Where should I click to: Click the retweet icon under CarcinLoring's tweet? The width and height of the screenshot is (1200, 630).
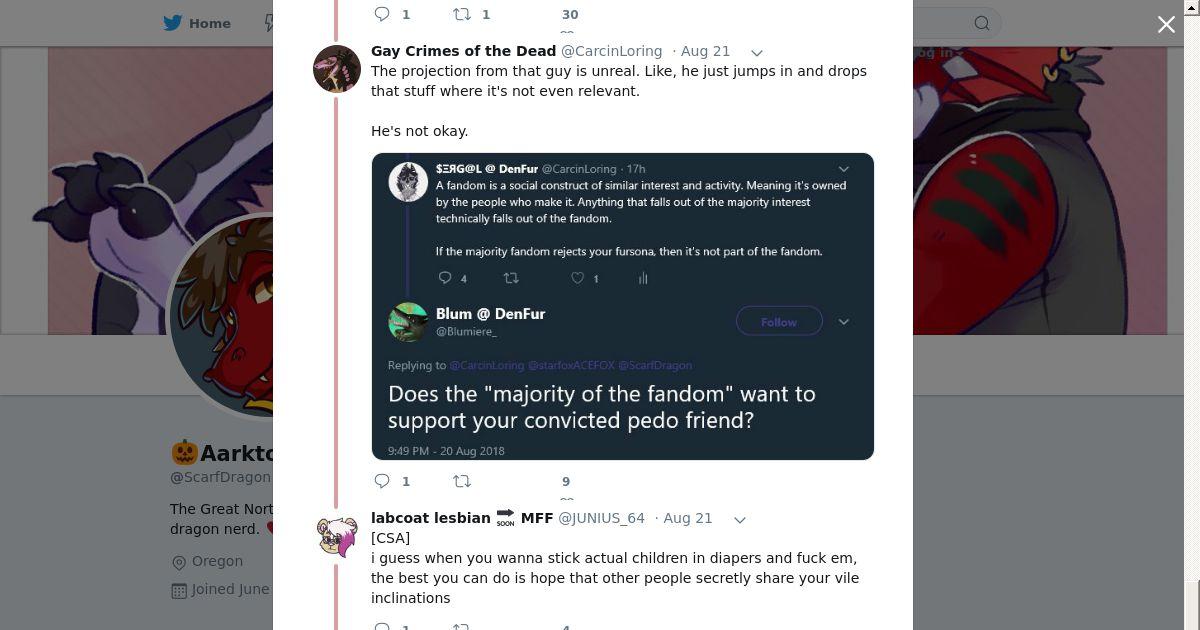[462, 481]
